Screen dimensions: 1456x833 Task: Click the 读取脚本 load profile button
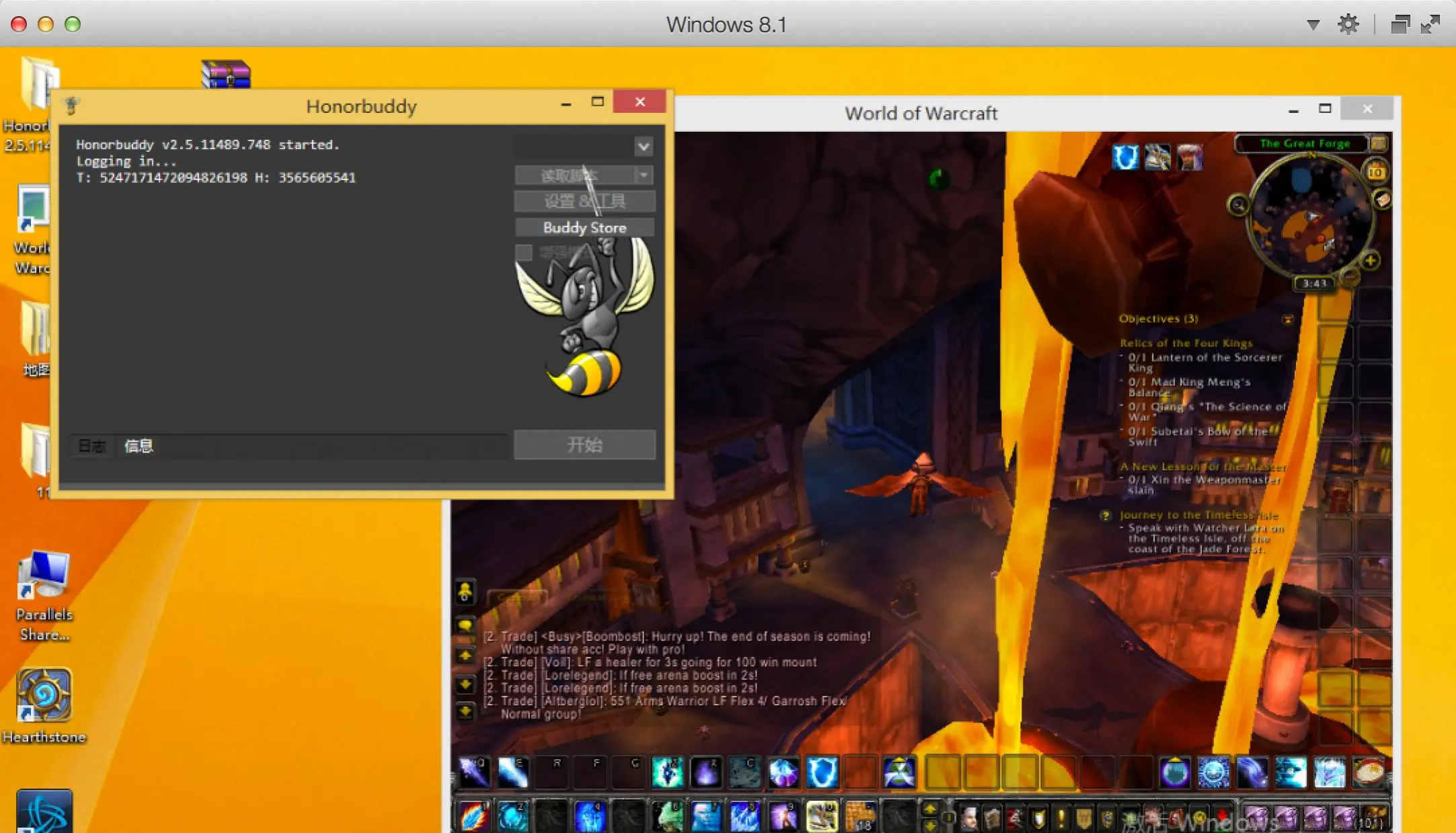click(575, 175)
